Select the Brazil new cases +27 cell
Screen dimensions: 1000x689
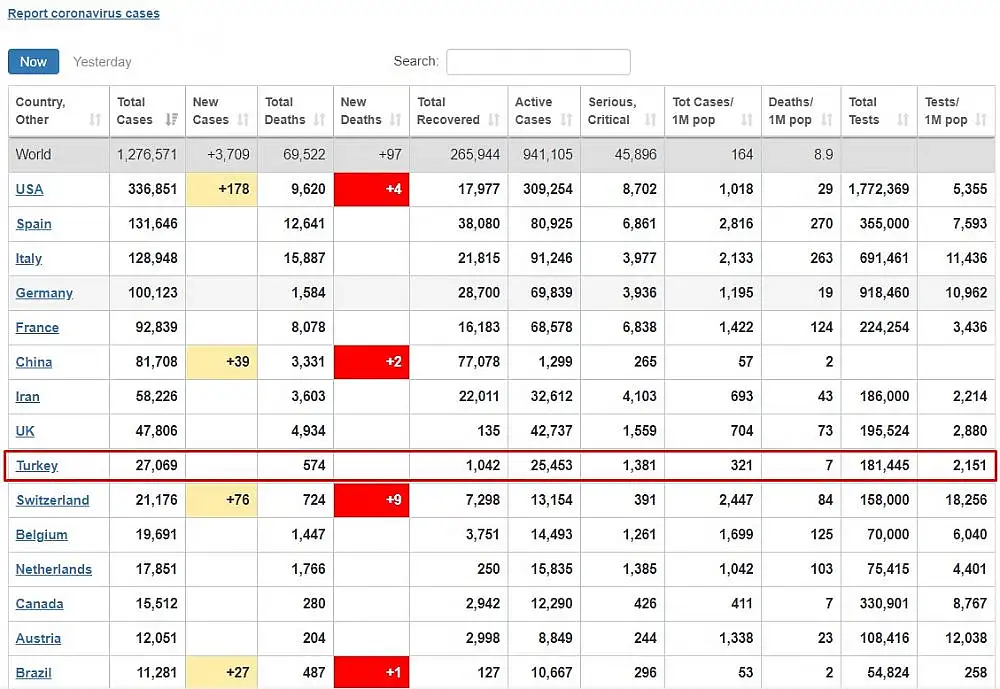click(x=221, y=672)
